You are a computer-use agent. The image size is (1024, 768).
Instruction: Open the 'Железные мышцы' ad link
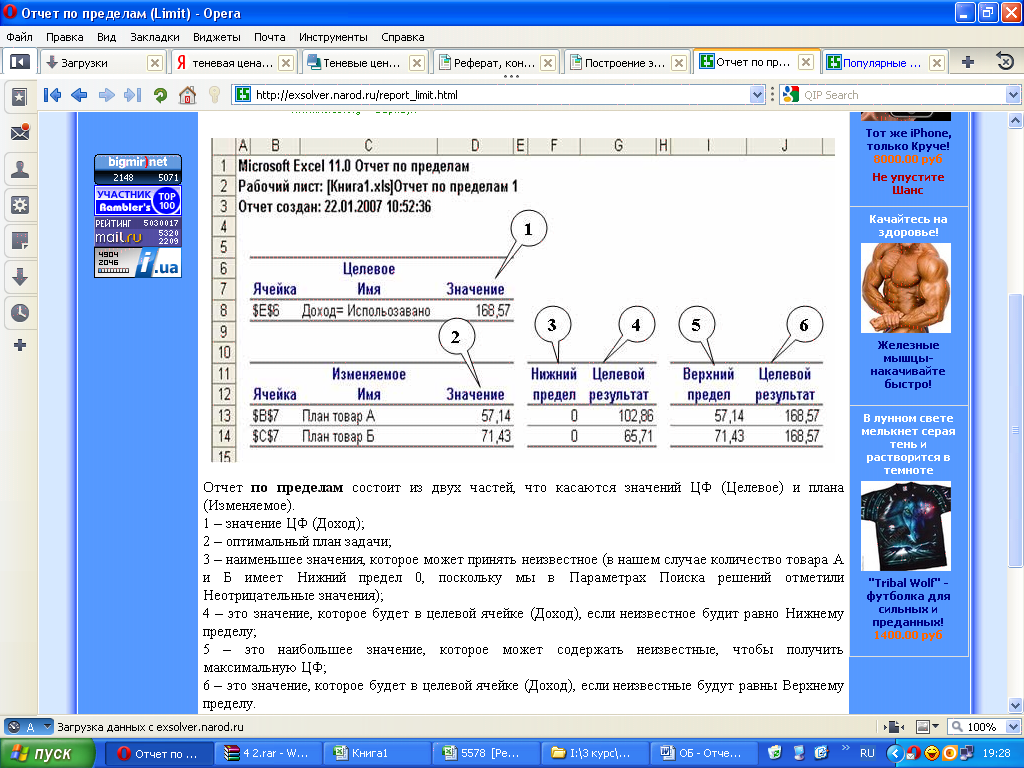click(908, 364)
